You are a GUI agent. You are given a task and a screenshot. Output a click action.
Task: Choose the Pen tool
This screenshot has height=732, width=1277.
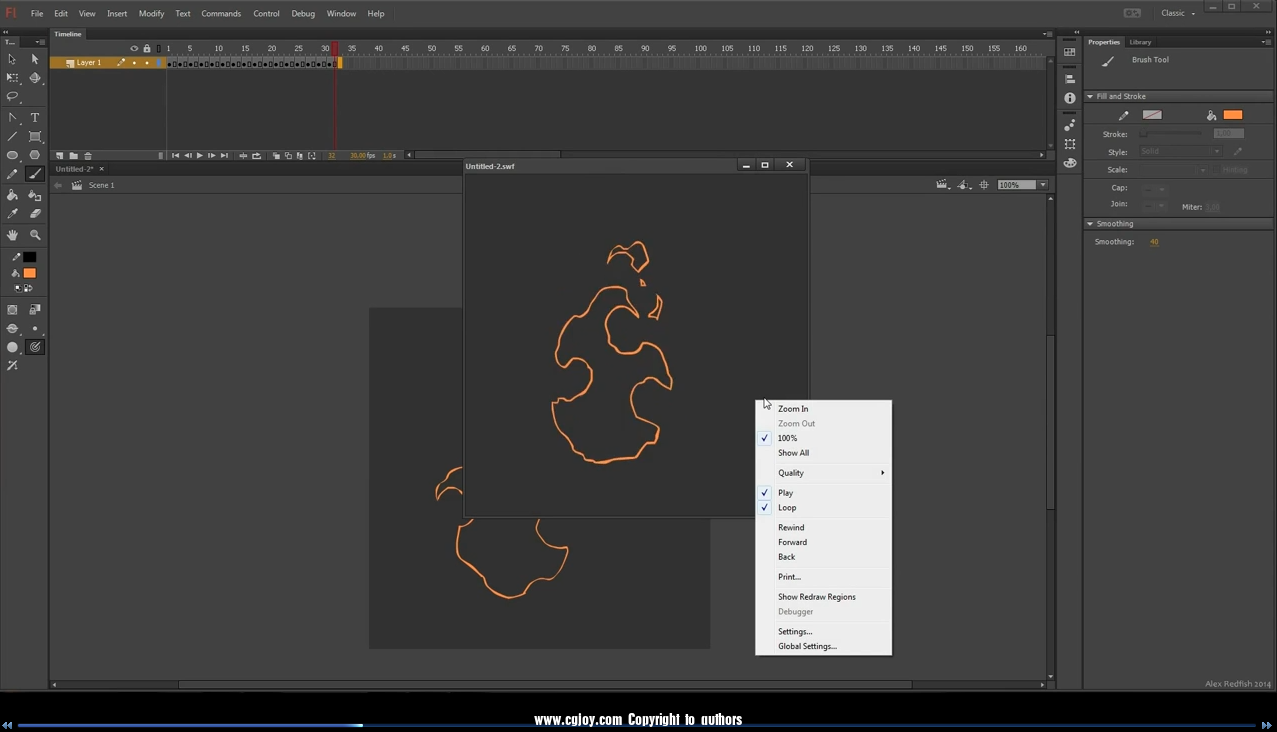click(12, 118)
